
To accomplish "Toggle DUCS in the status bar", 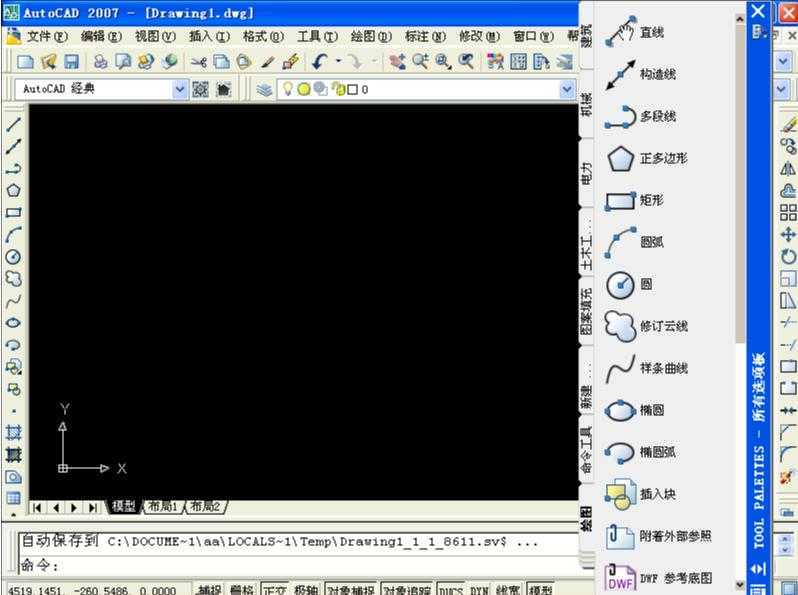I will 450,589.
